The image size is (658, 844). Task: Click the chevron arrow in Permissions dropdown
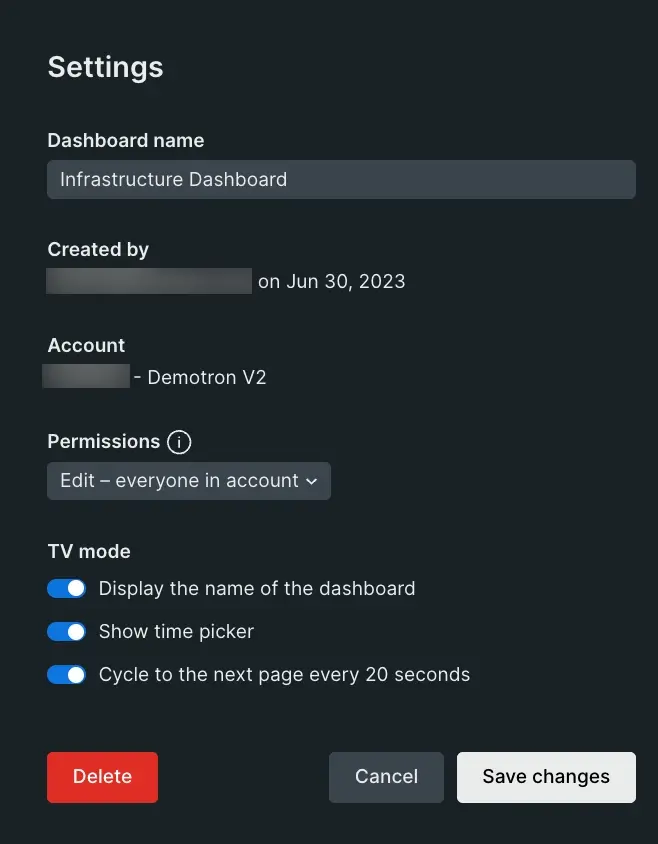click(x=311, y=481)
